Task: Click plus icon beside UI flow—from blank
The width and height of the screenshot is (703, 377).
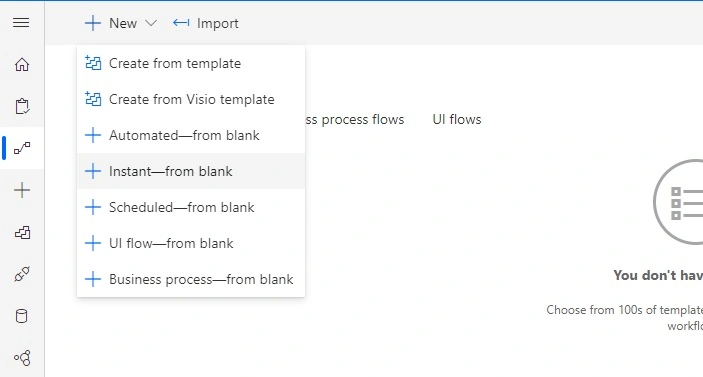Action: [x=93, y=243]
